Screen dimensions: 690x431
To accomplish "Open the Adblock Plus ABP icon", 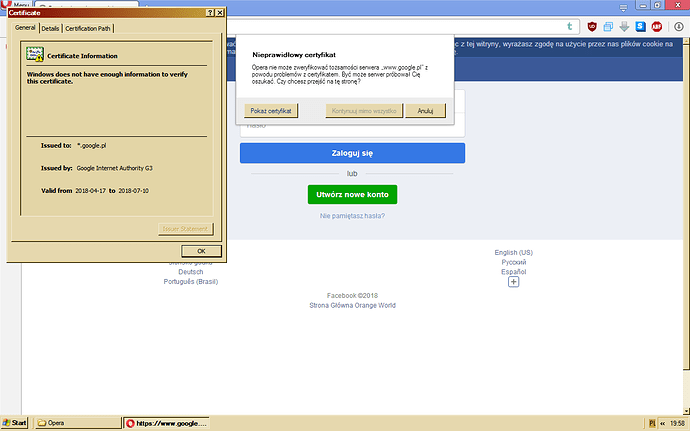I will (x=657, y=27).
